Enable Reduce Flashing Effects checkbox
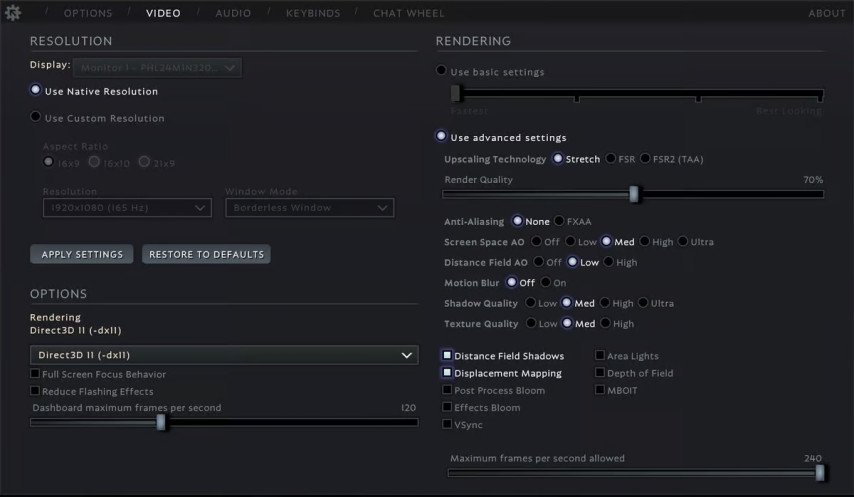Image resolution: width=854 pixels, height=497 pixels. point(35,391)
